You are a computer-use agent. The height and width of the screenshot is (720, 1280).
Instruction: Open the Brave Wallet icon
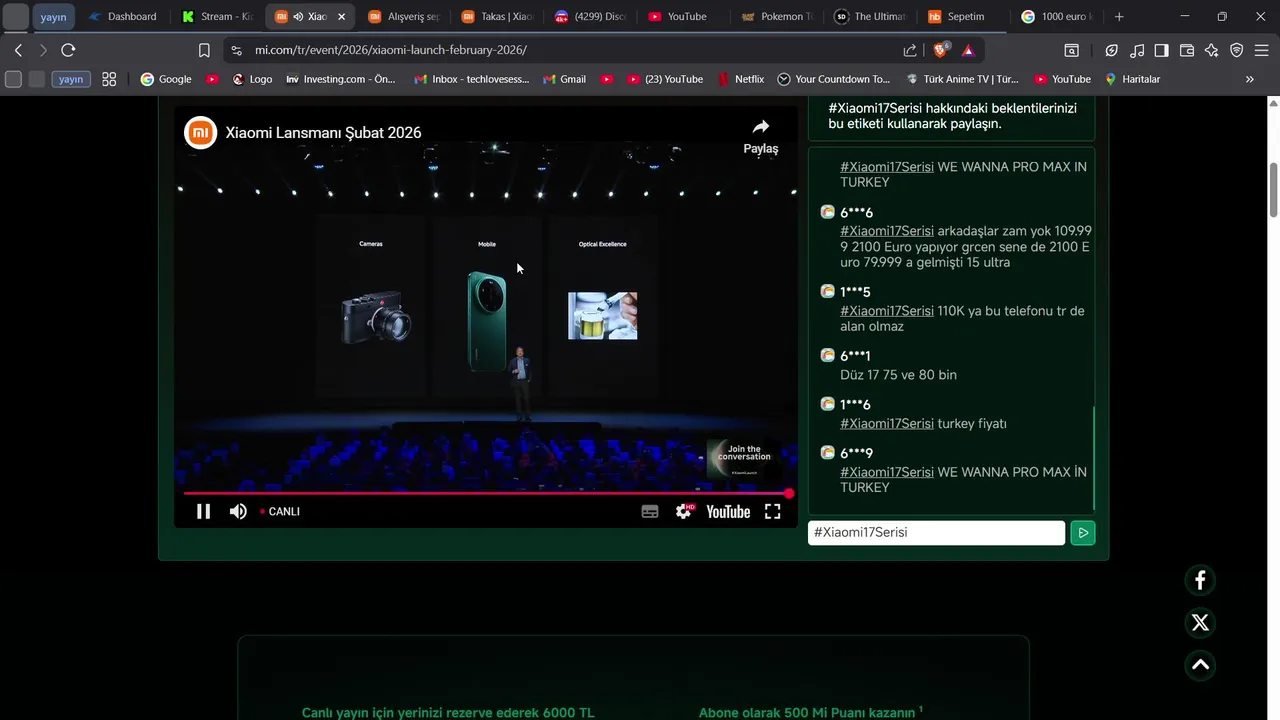[x=1187, y=50]
